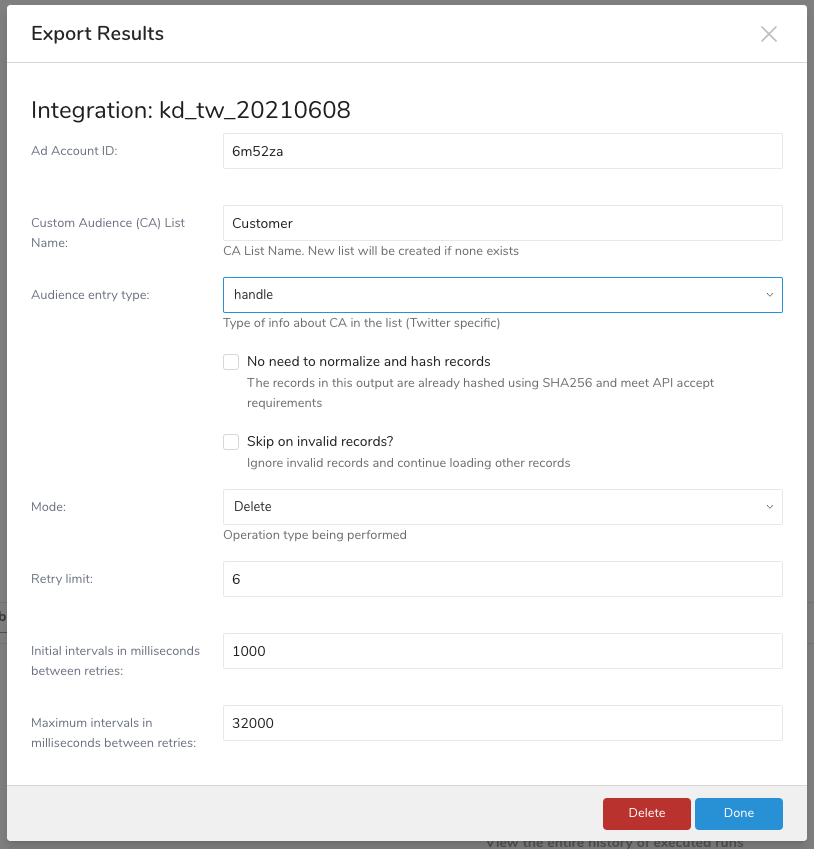Expand the Mode dropdown showing Delete
This screenshot has width=814, height=849.
pyautogui.click(x=502, y=507)
